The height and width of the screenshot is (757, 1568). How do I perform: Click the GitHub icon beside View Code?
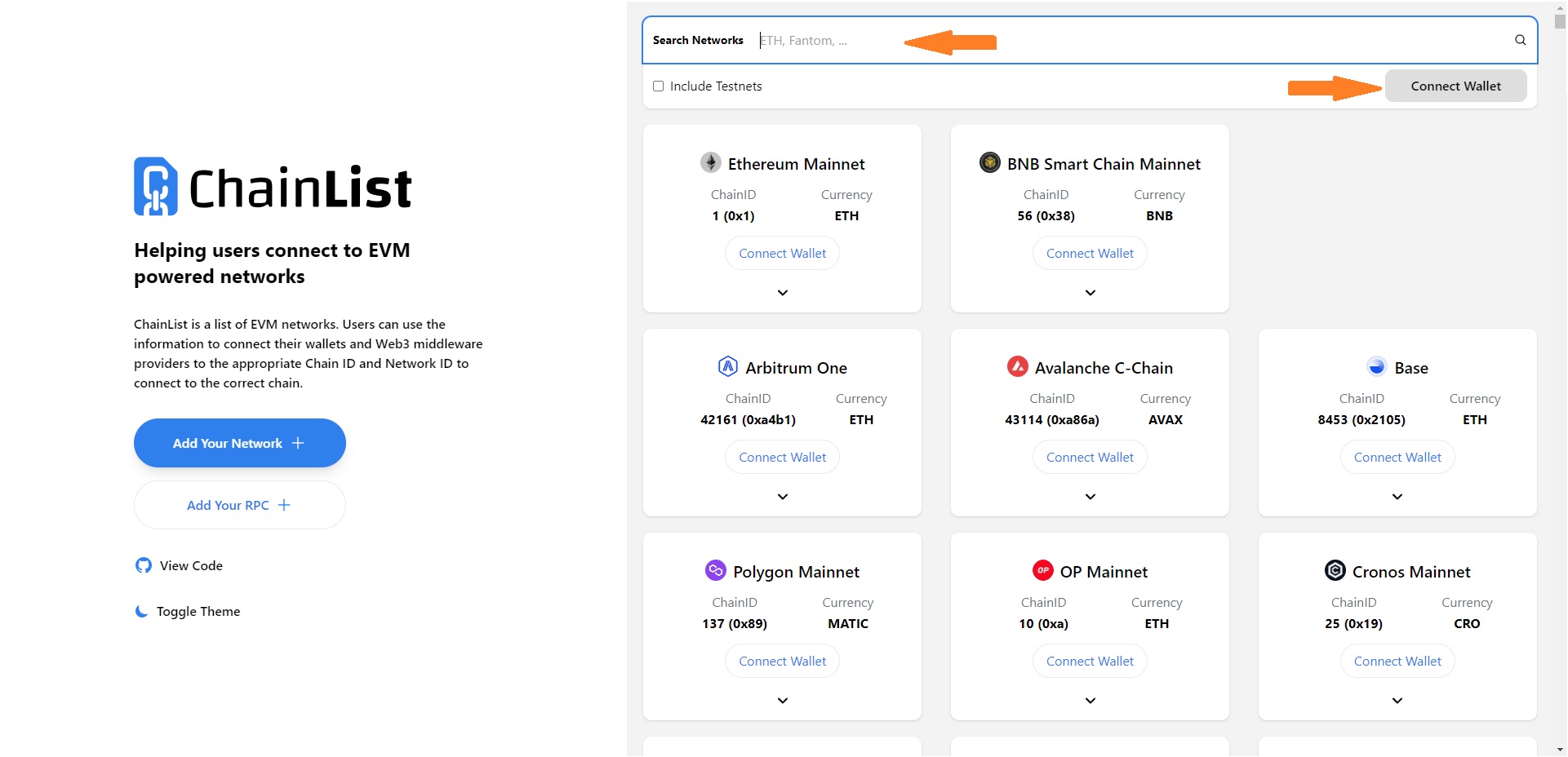[x=144, y=565]
